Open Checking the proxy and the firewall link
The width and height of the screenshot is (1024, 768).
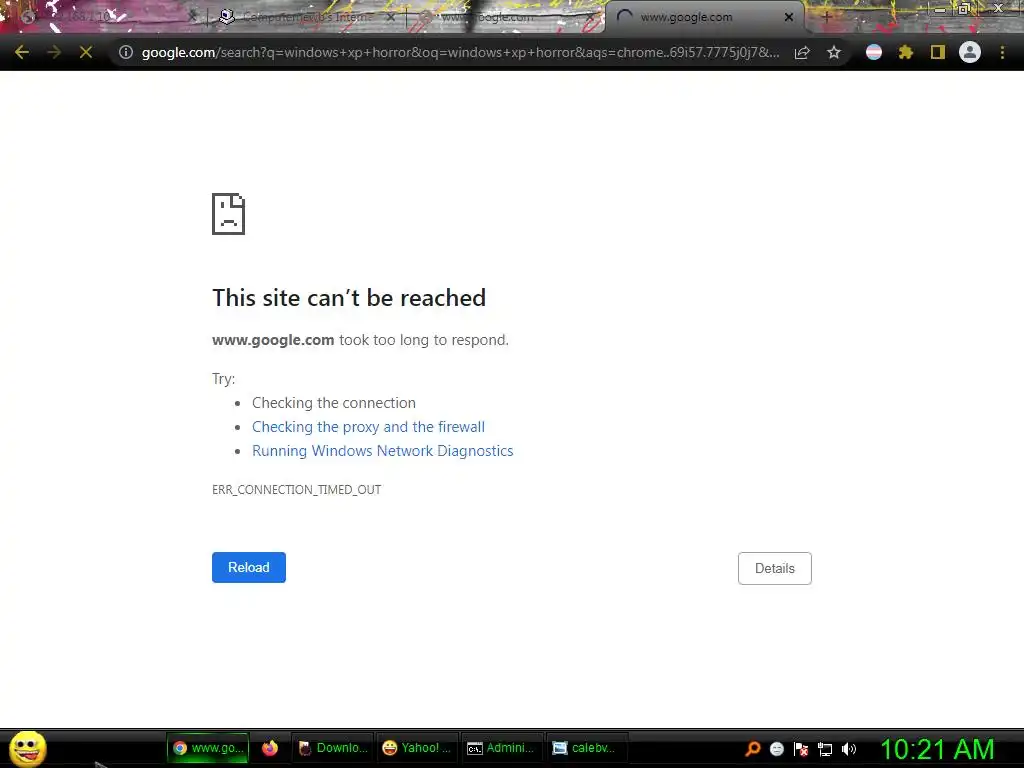pyautogui.click(x=368, y=427)
